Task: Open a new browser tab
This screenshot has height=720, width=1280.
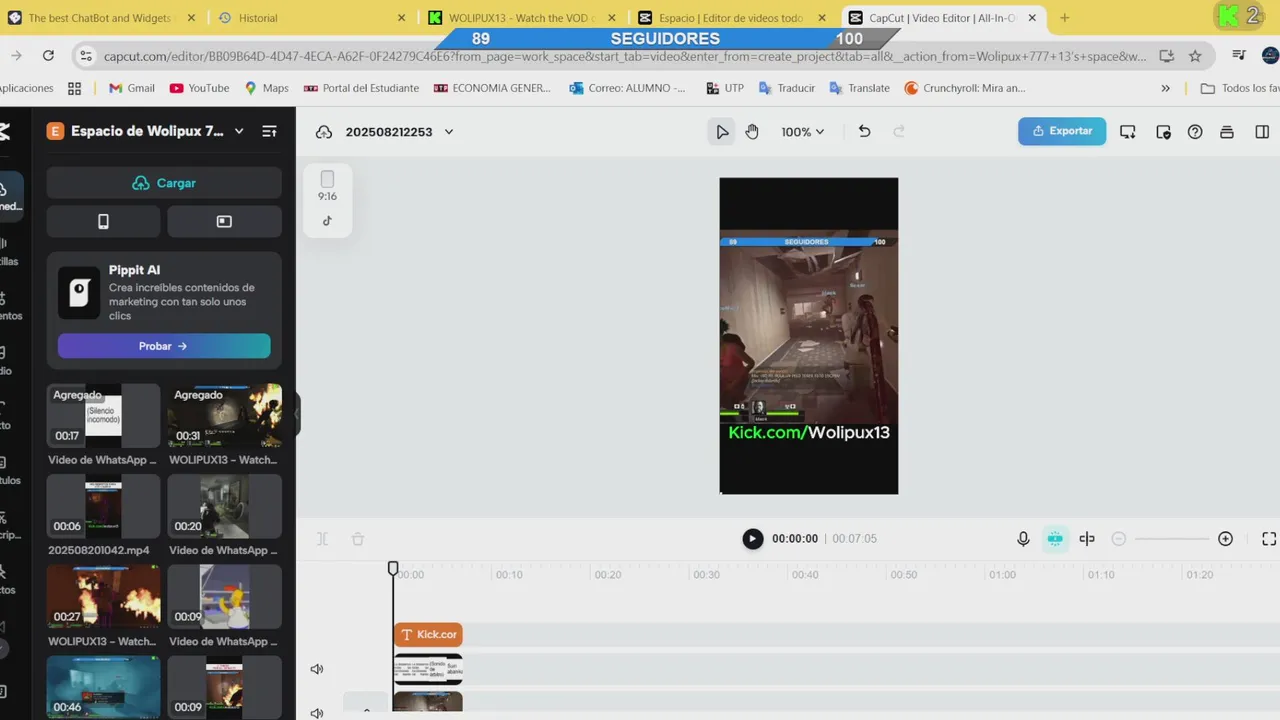Action: (x=1064, y=18)
